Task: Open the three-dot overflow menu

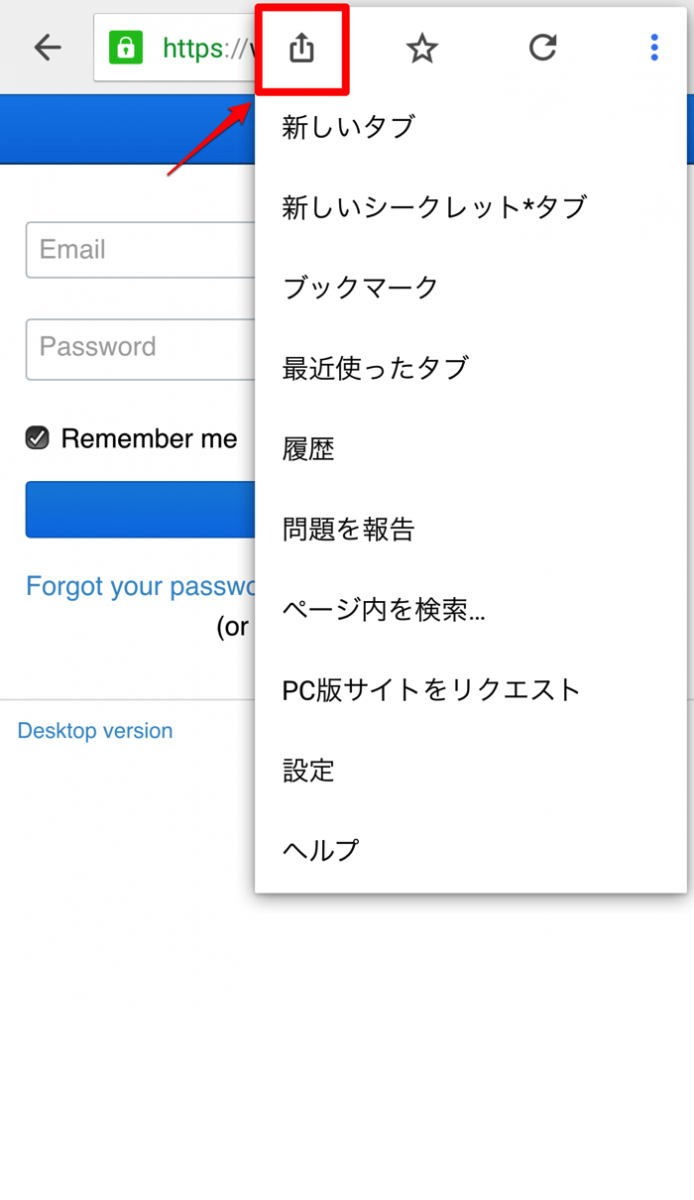Action: (x=653, y=47)
